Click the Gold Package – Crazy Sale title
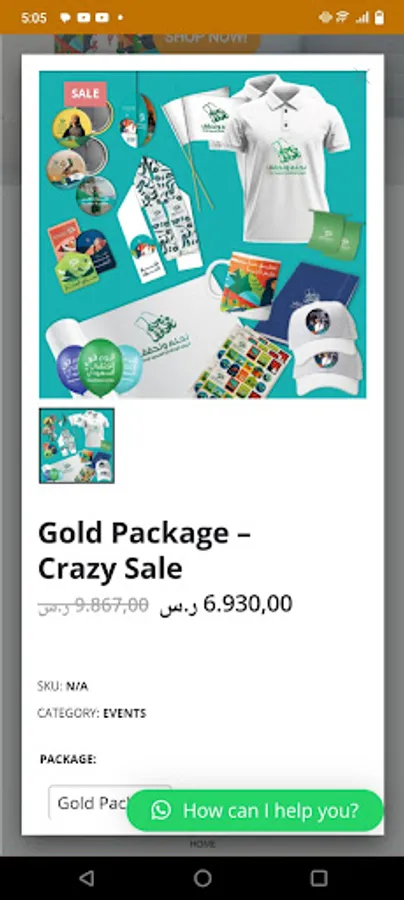The height and width of the screenshot is (900, 404). coord(144,551)
